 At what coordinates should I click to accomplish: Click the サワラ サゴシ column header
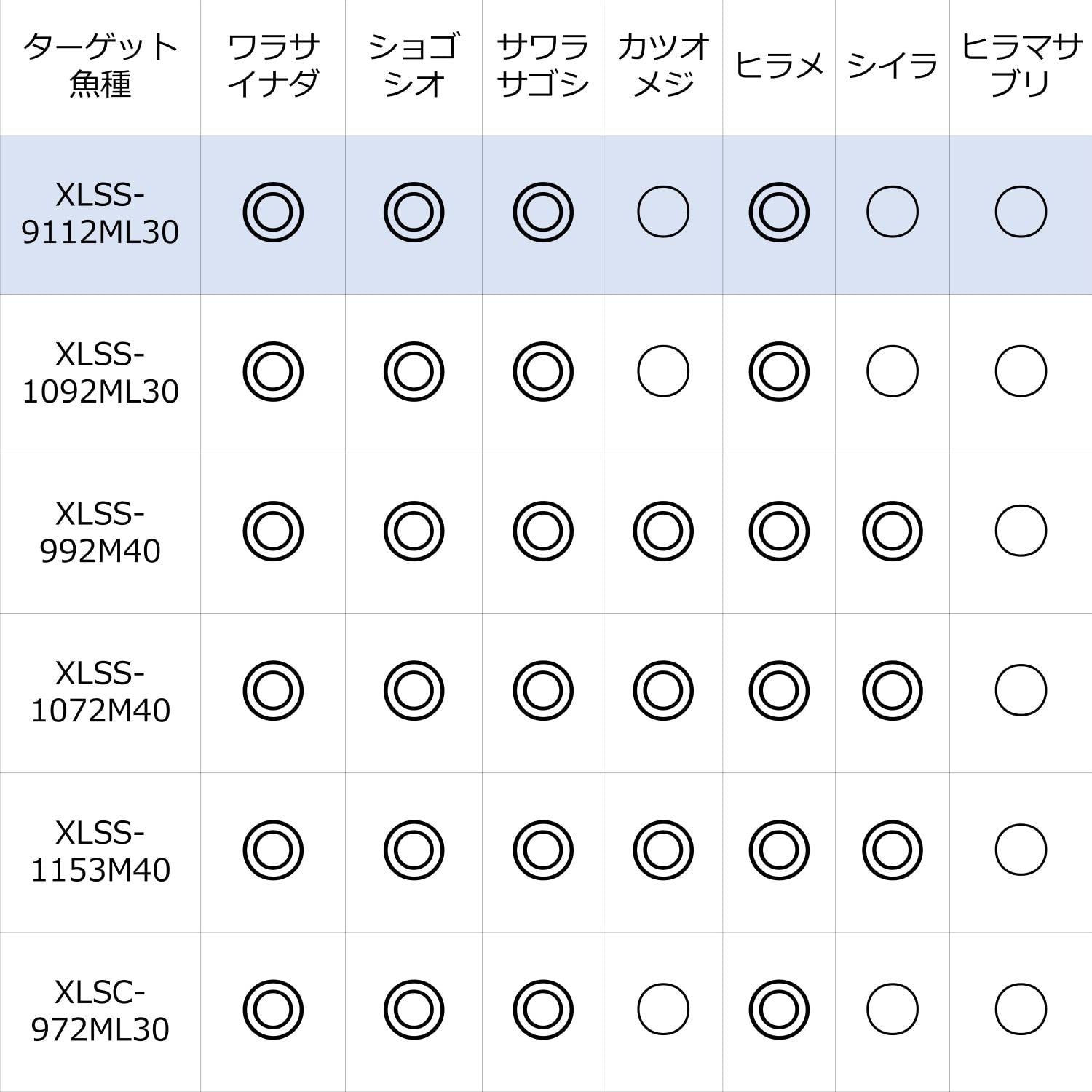(542, 66)
